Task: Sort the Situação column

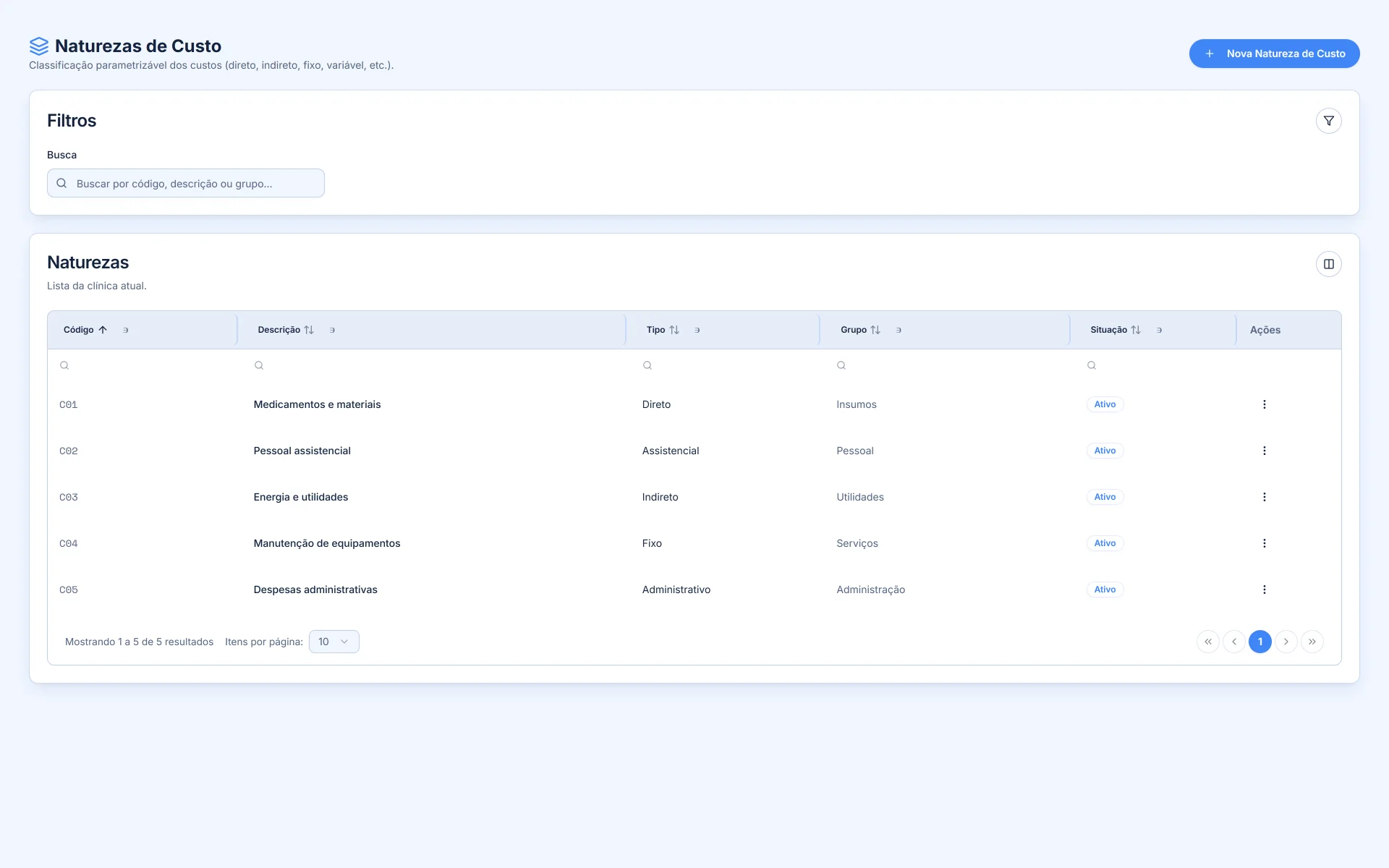Action: (x=1136, y=330)
